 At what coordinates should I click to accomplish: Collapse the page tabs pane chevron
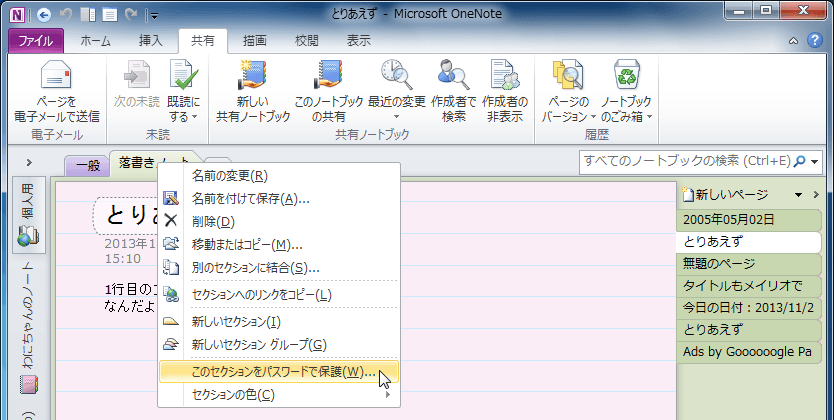tap(816, 195)
